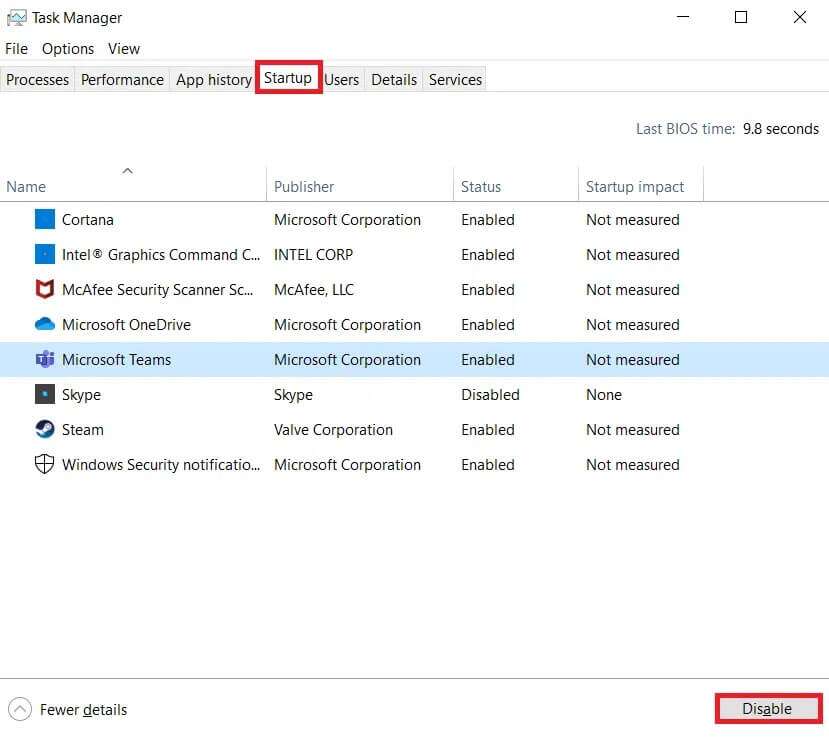Screen dimensions: 829x738
Task: Minimize the Task Manager window
Action: [683, 17]
